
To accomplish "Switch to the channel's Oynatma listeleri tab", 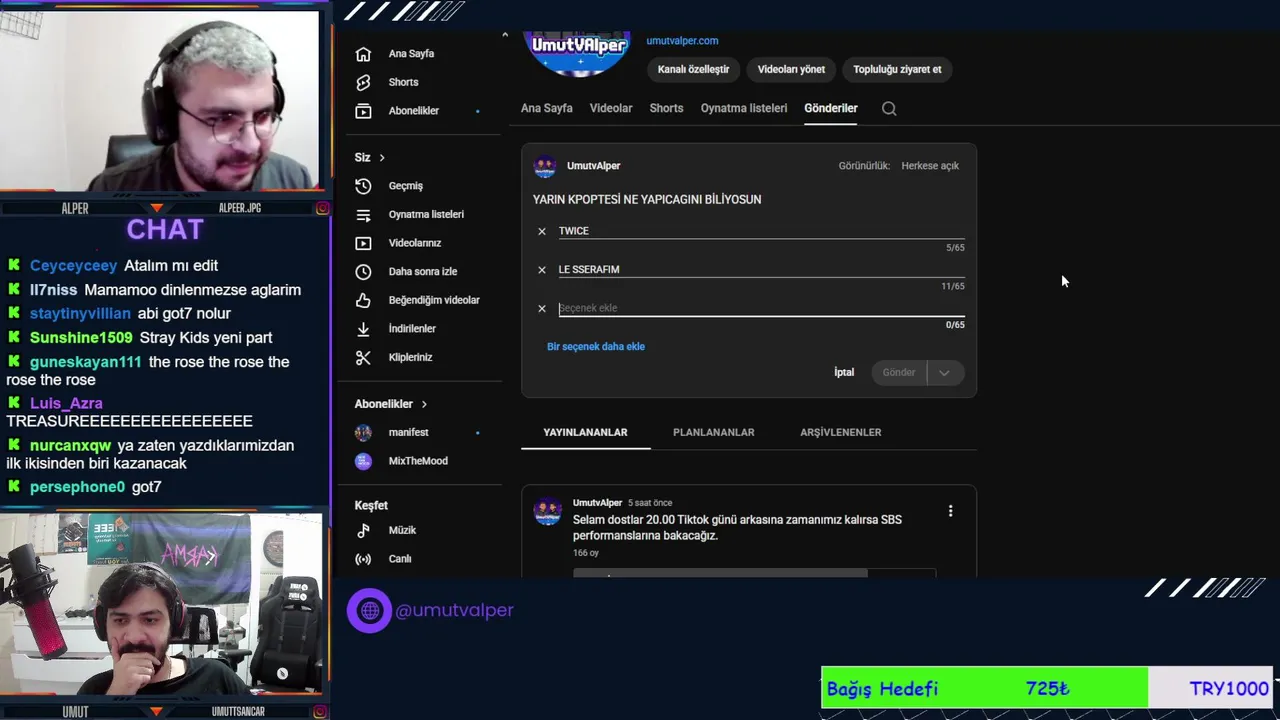I will coord(744,108).
